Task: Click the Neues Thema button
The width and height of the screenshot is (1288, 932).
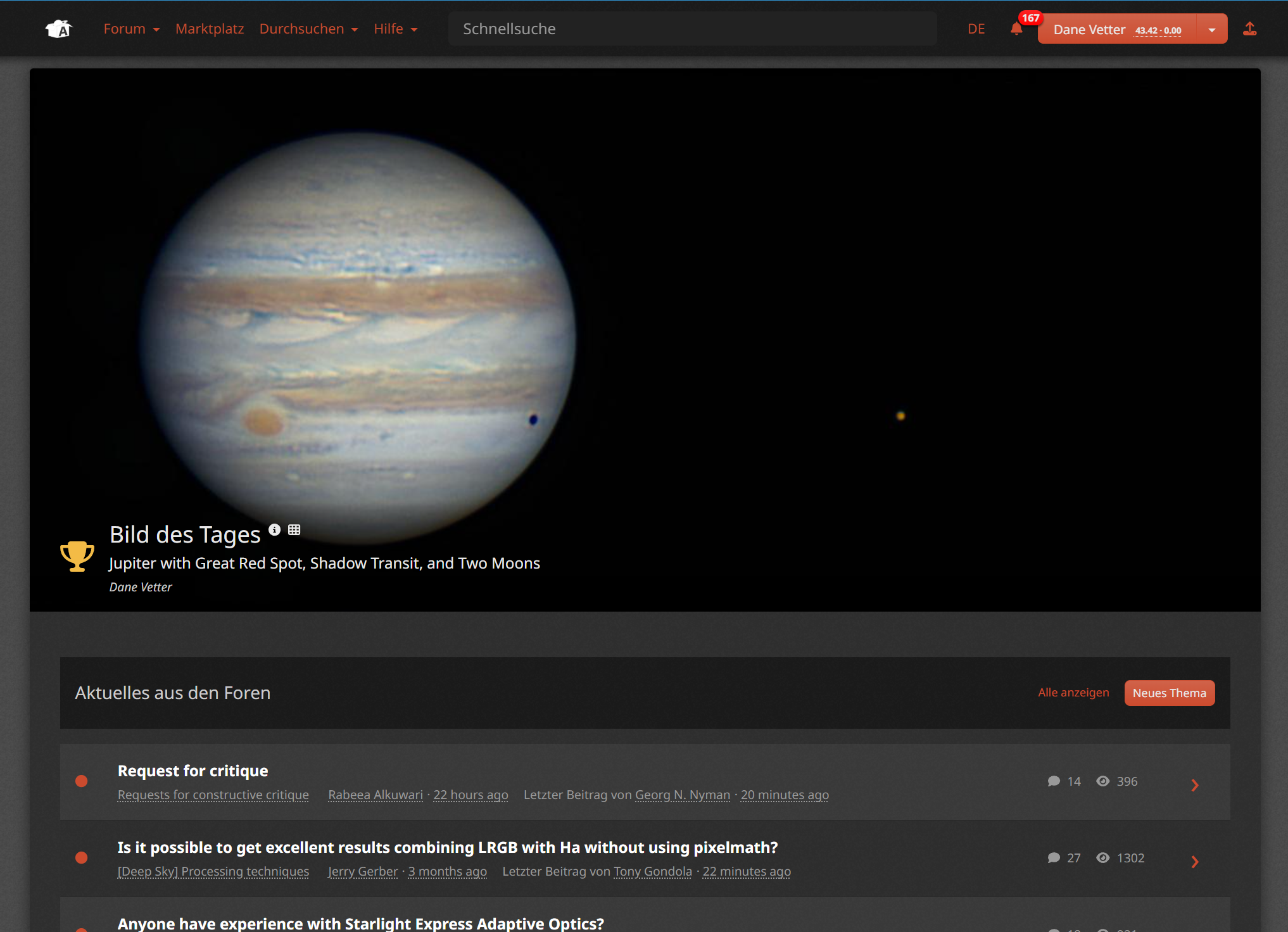Action: [x=1169, y=693]
